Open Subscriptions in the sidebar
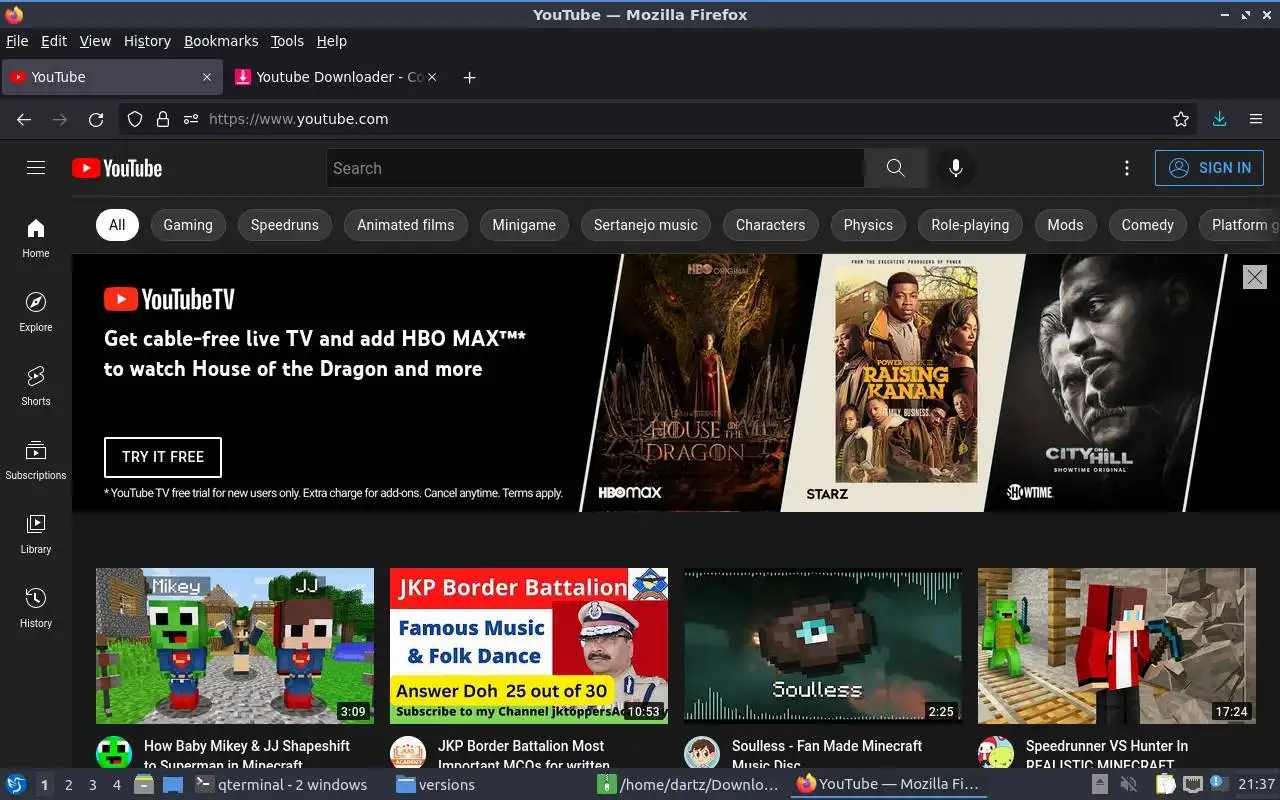 [36, 460]
